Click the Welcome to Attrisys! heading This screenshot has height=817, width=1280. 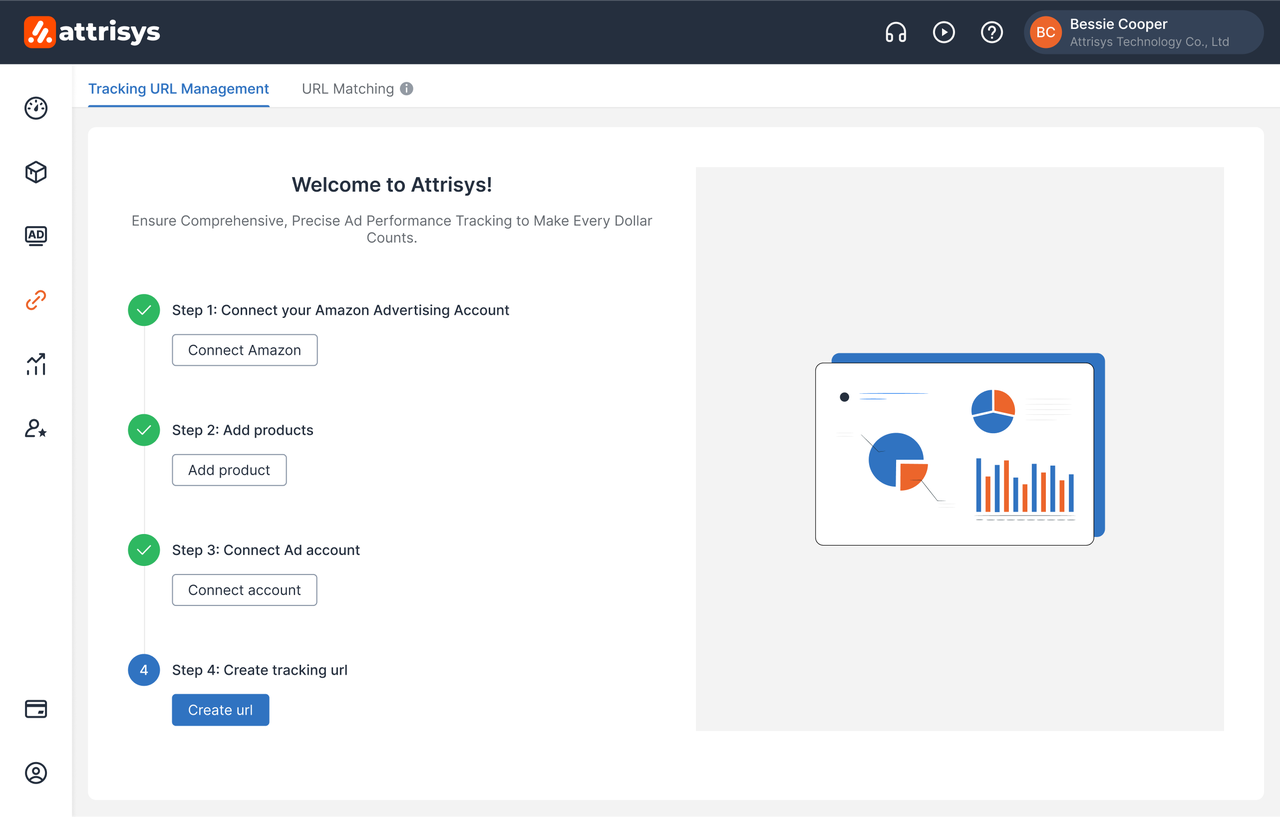tap(392, 184)
